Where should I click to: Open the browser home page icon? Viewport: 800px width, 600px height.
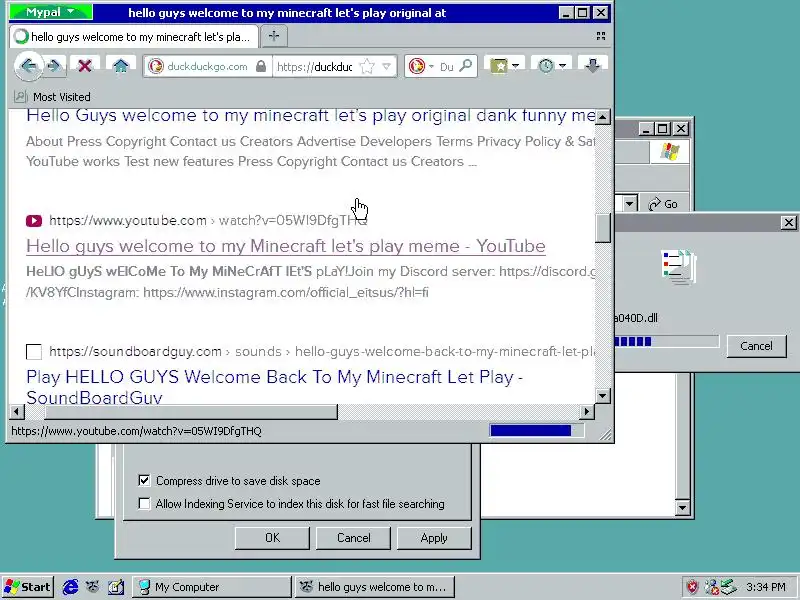120,66
